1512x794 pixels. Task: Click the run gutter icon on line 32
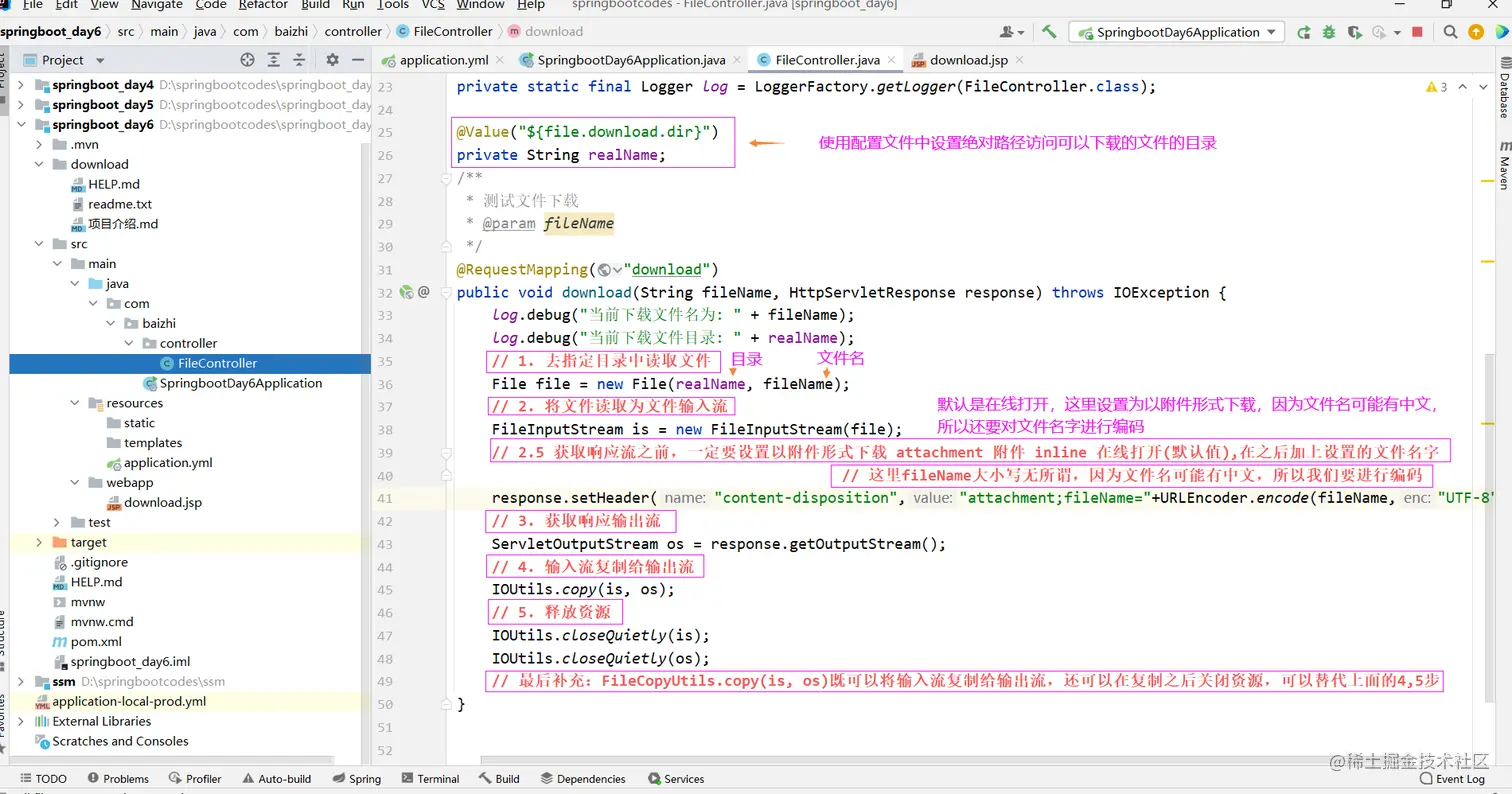(x=406, y=292)
